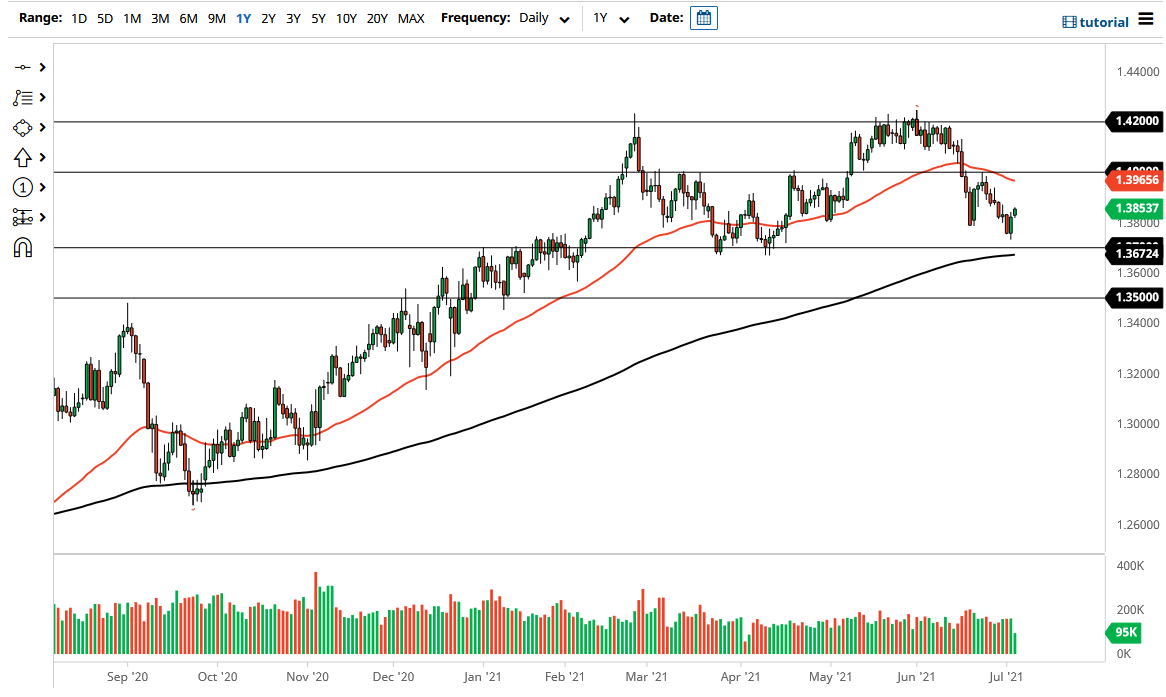Set range to 6M
The image size is (1166, 697).
(x=188, y=19)
